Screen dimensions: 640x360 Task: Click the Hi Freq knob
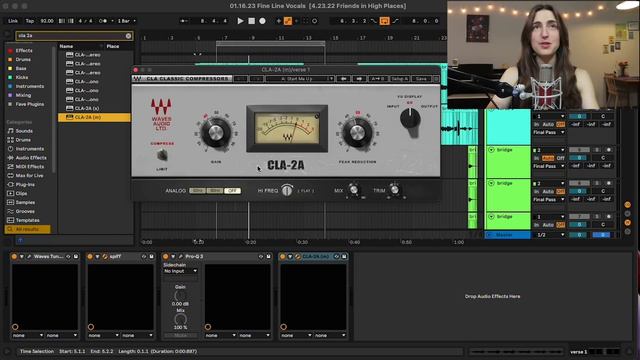click(287, 190)
